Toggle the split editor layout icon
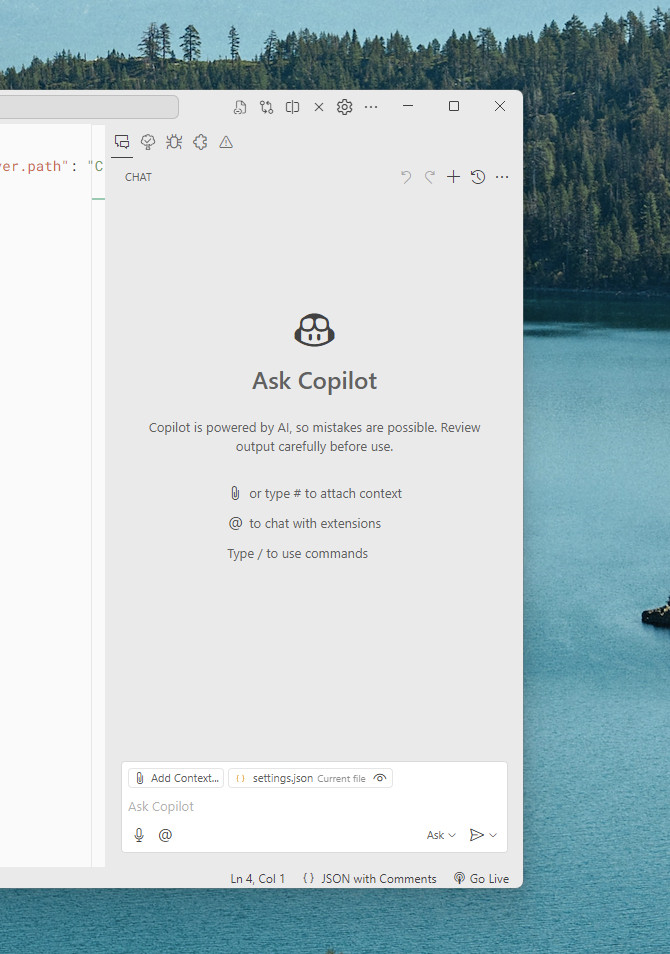670x954 pixels. (x=292, y=107)
